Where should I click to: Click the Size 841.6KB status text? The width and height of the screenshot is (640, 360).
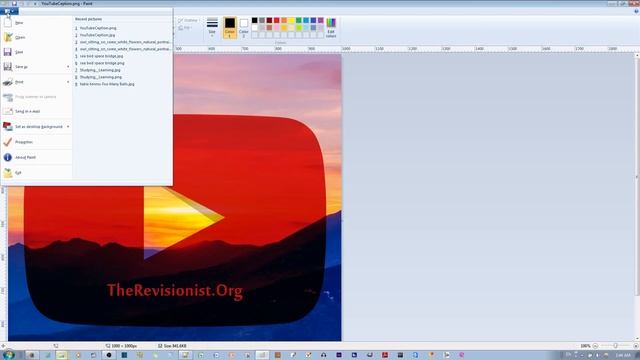[x=172, y=346]
